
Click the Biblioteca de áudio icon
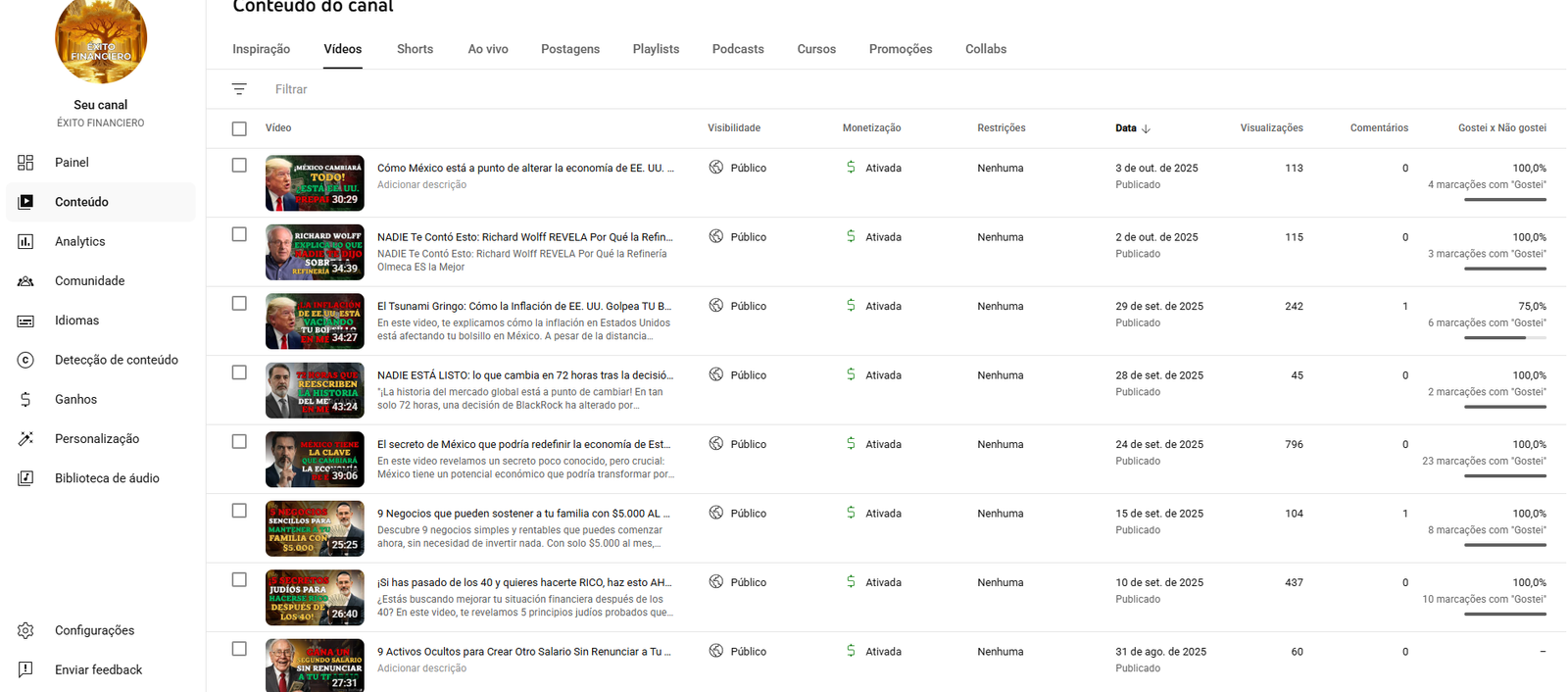click(25, 478)
